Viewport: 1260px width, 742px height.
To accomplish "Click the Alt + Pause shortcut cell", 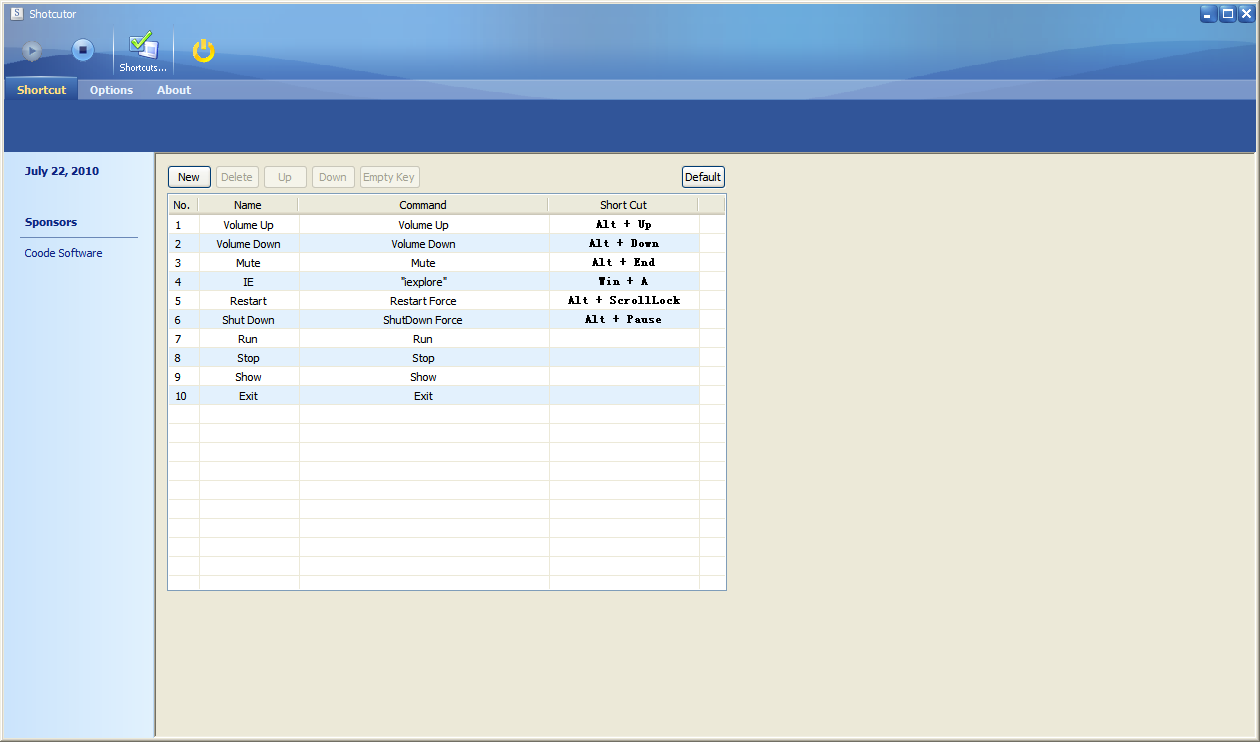I will tap(624, 320).
